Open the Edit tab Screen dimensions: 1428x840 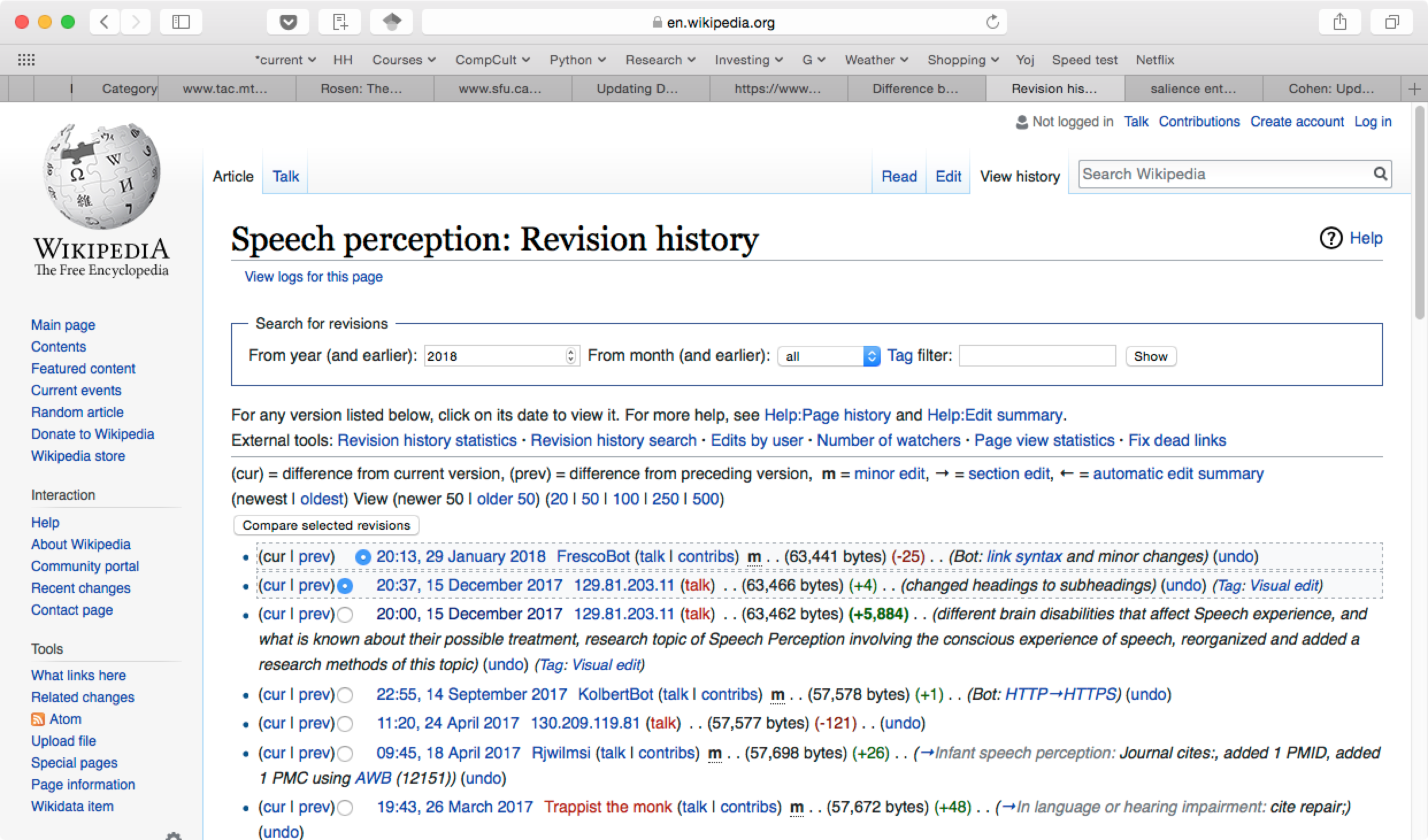[x=948, y=176]
